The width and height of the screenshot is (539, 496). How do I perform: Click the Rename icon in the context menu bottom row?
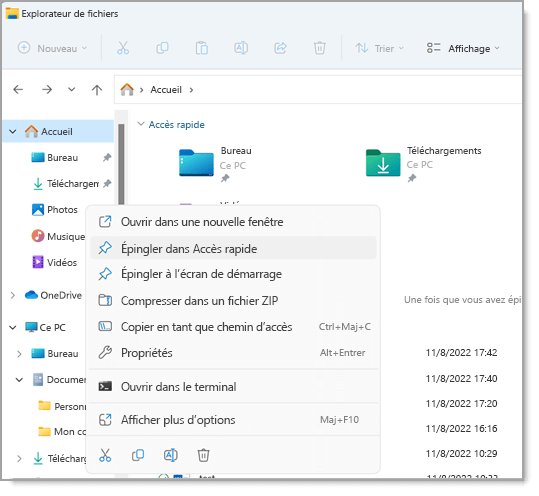(170, 455)
